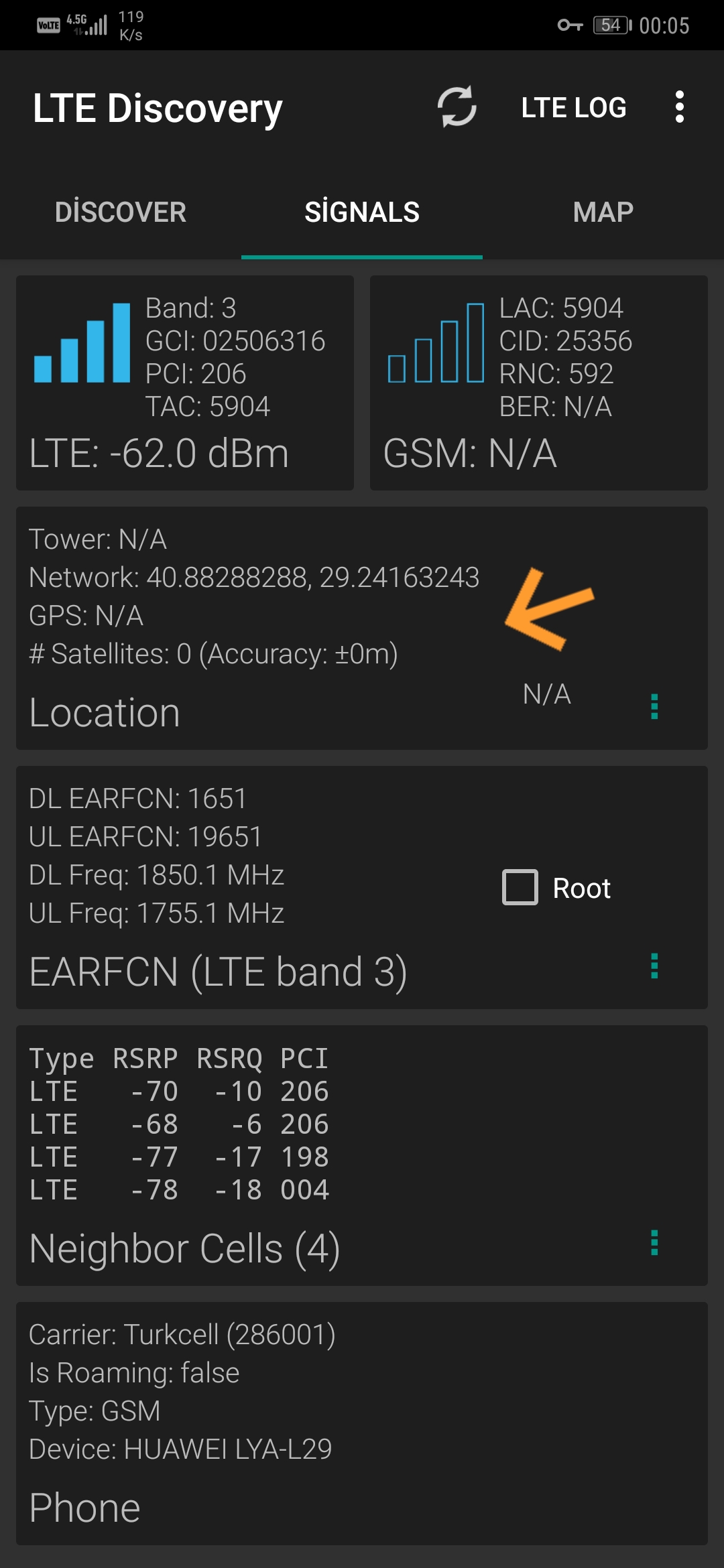Screen dimensions: 724x1568
Task: Open Neighbor Cells card options menu
Action: coord(654,1242)
